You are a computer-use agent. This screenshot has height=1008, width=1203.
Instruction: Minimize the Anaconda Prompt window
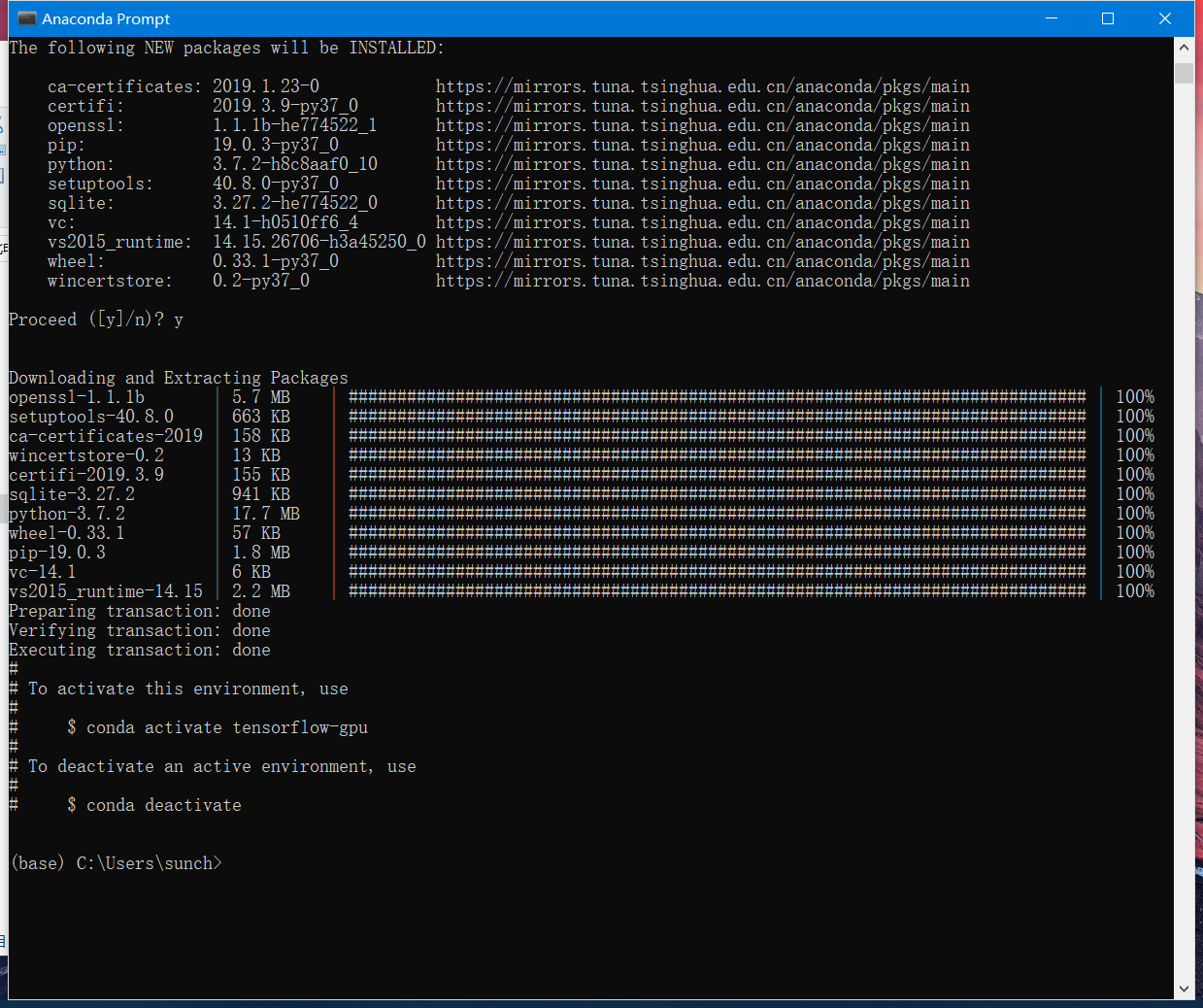coord(1051,18)
